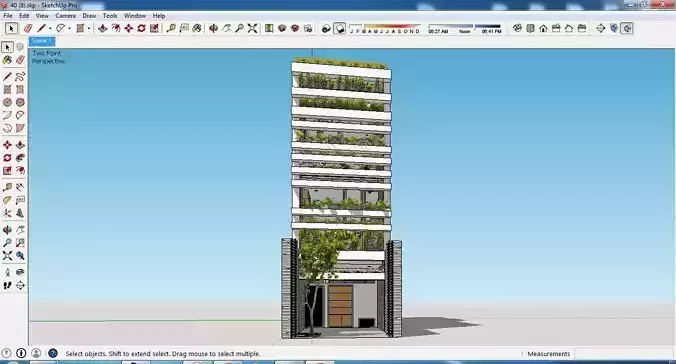The image size is (676, 364).
Task: Choose the Text label tool in top toolbar
Action: click(184, 28)
